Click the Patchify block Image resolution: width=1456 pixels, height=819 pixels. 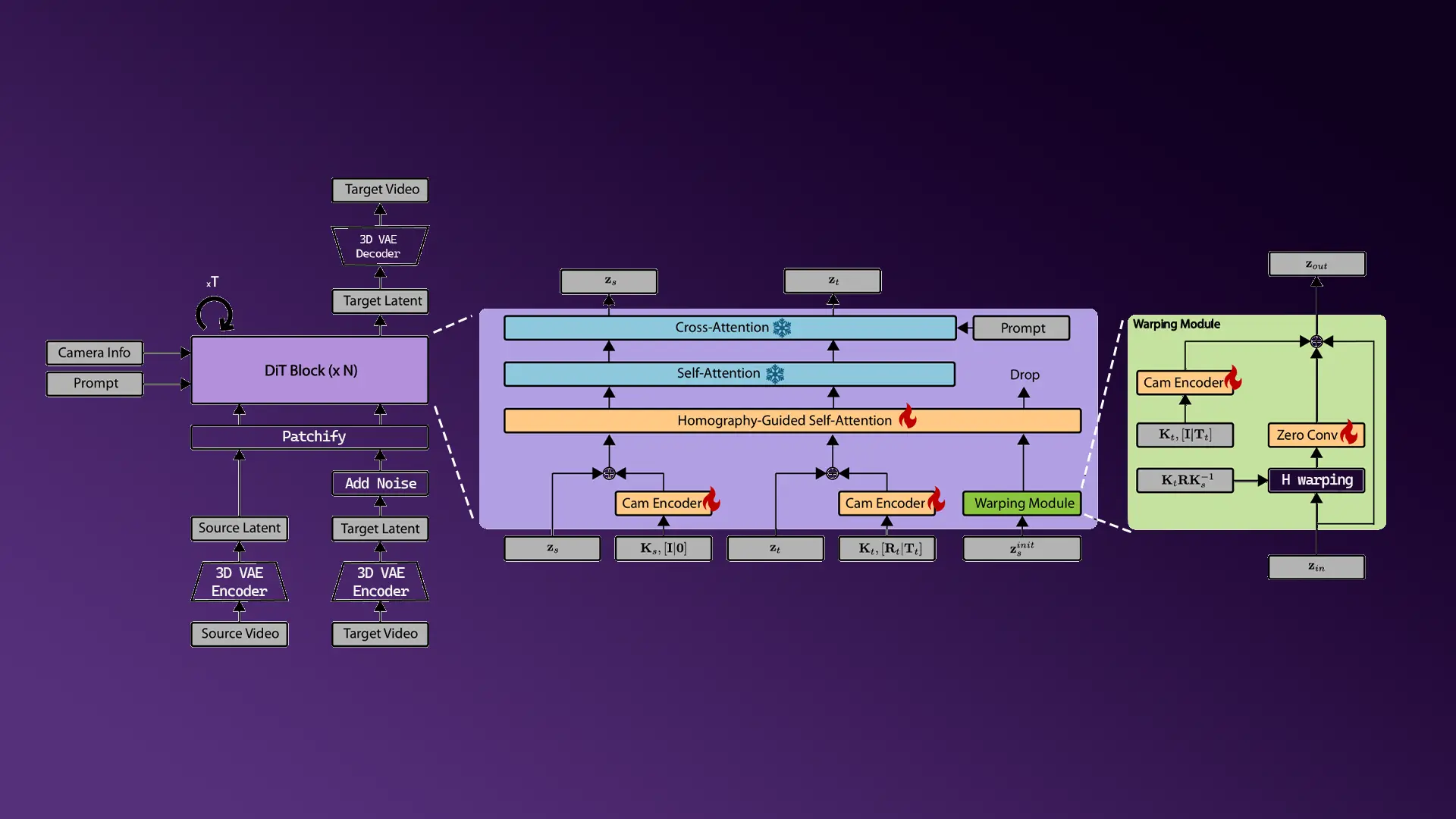coord(309,437)
